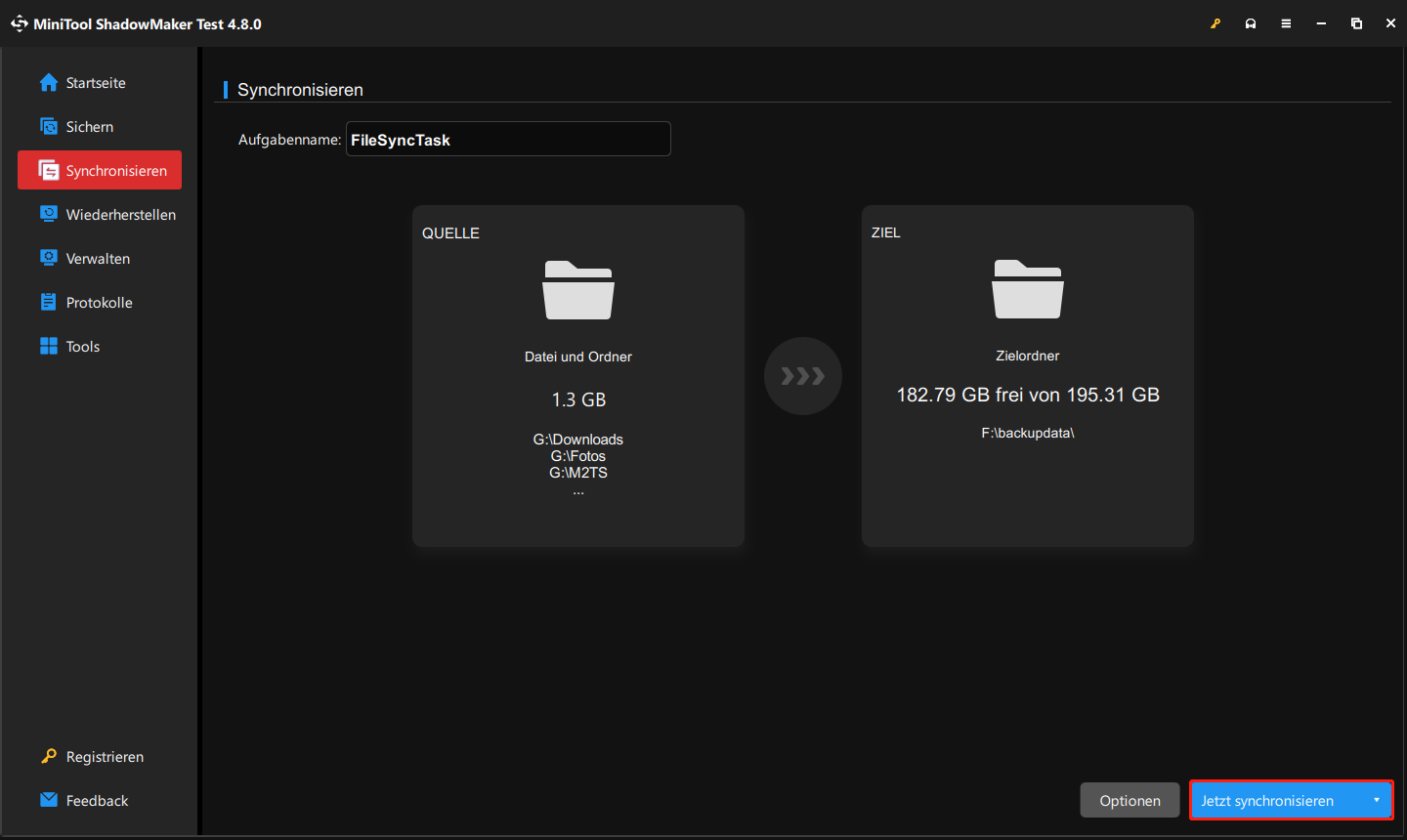Click the destination folder icon under ZIEL
Screen dimensions: 1407x840
point(1028,289)
